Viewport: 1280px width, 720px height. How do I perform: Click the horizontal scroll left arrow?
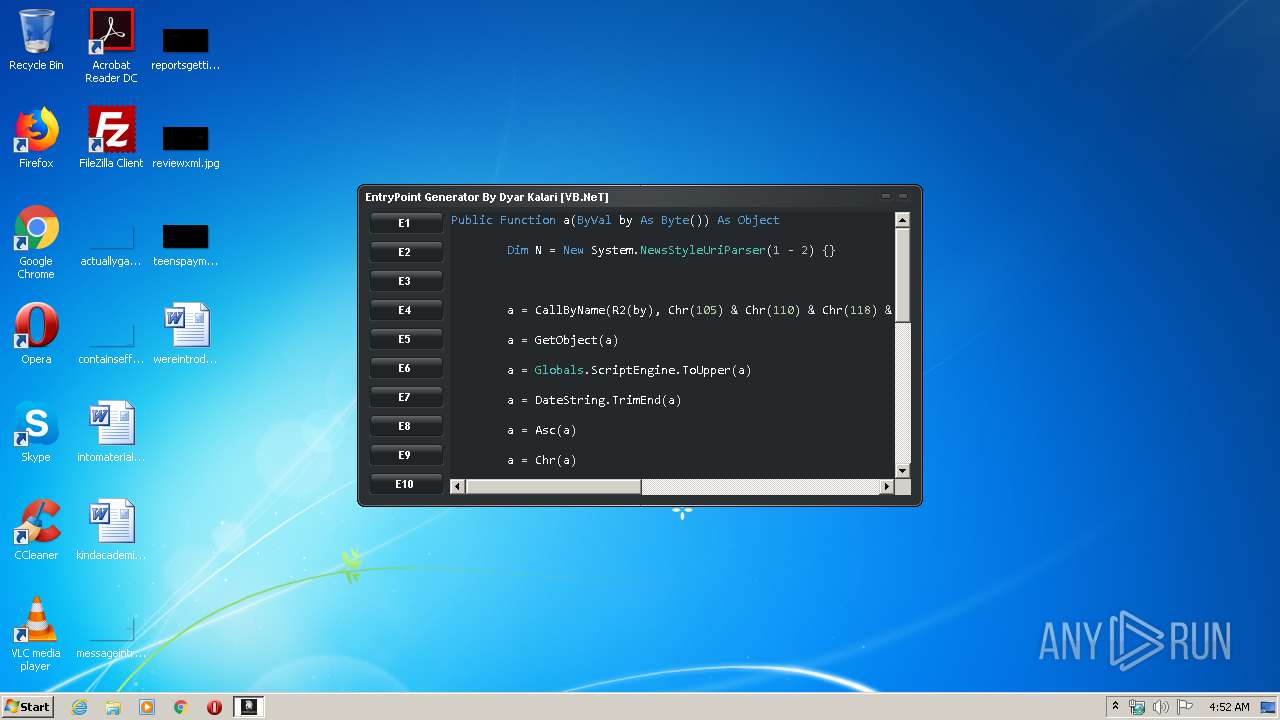coord(458,486)
